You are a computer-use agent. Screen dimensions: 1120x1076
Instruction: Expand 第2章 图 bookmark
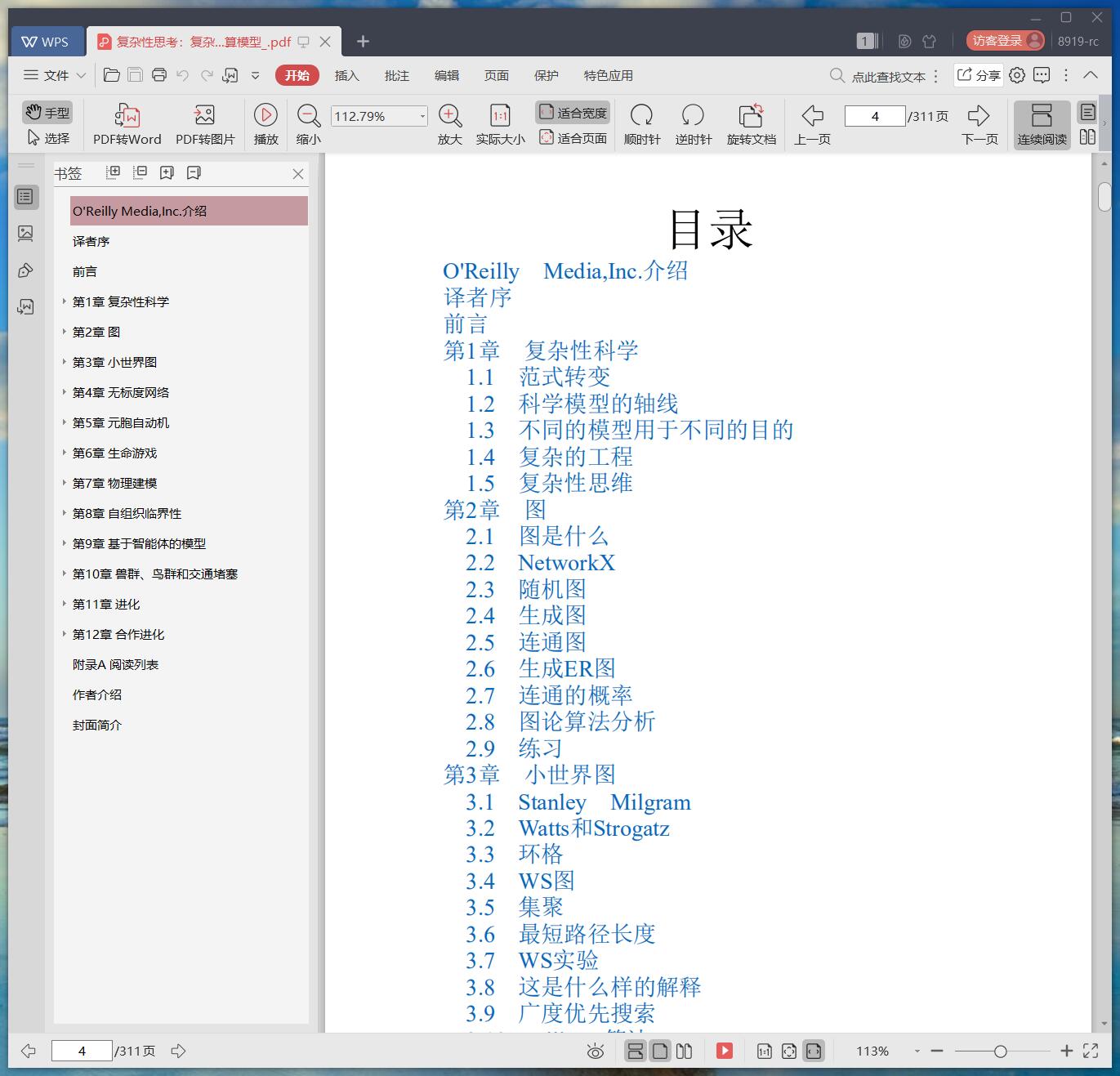(x=64, y=332)
